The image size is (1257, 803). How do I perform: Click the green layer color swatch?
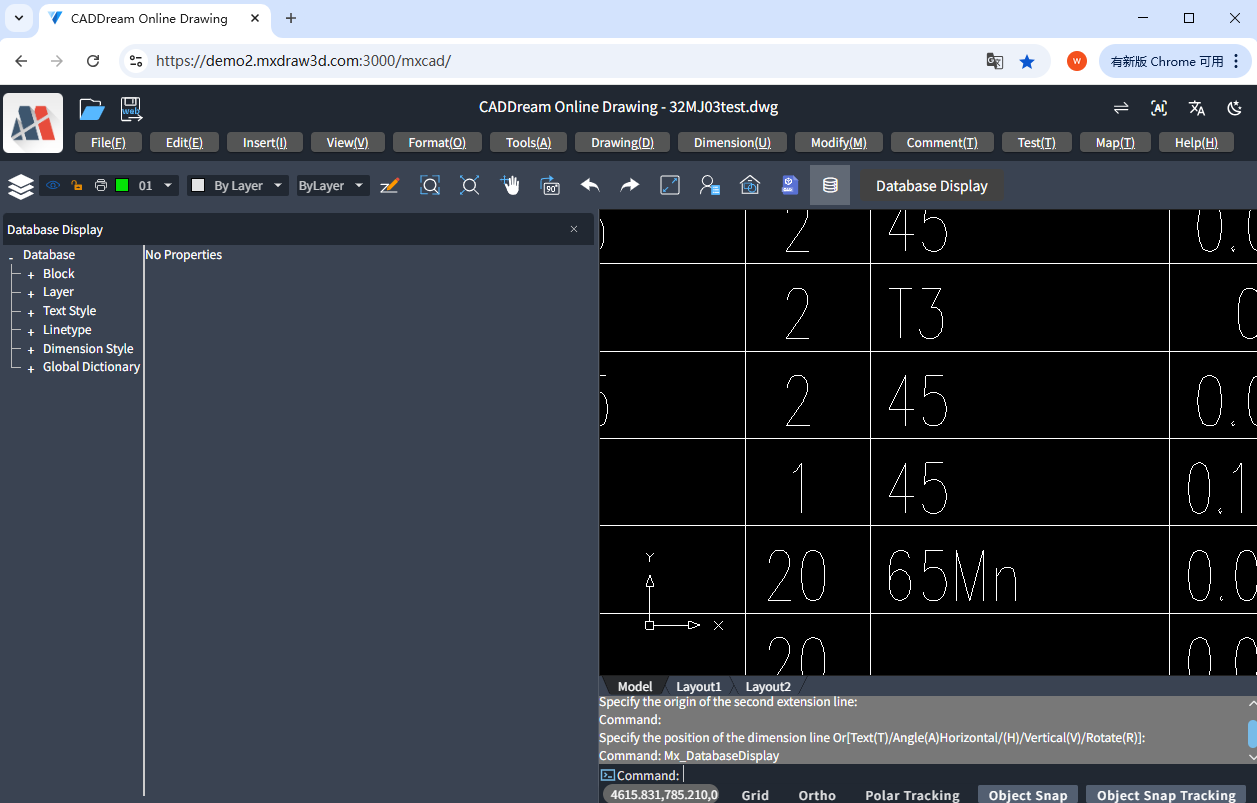[122, 185]
